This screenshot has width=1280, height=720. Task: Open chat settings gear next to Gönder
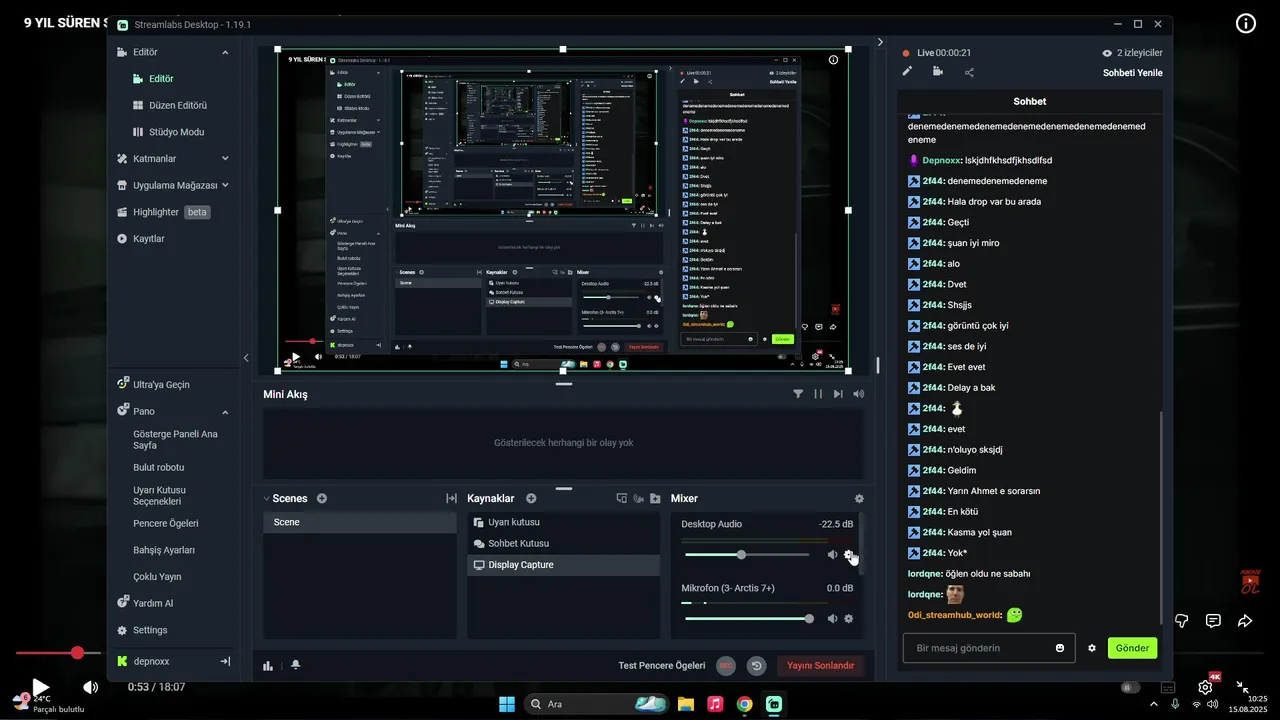pyautogui.click(x=1092, y=648)
